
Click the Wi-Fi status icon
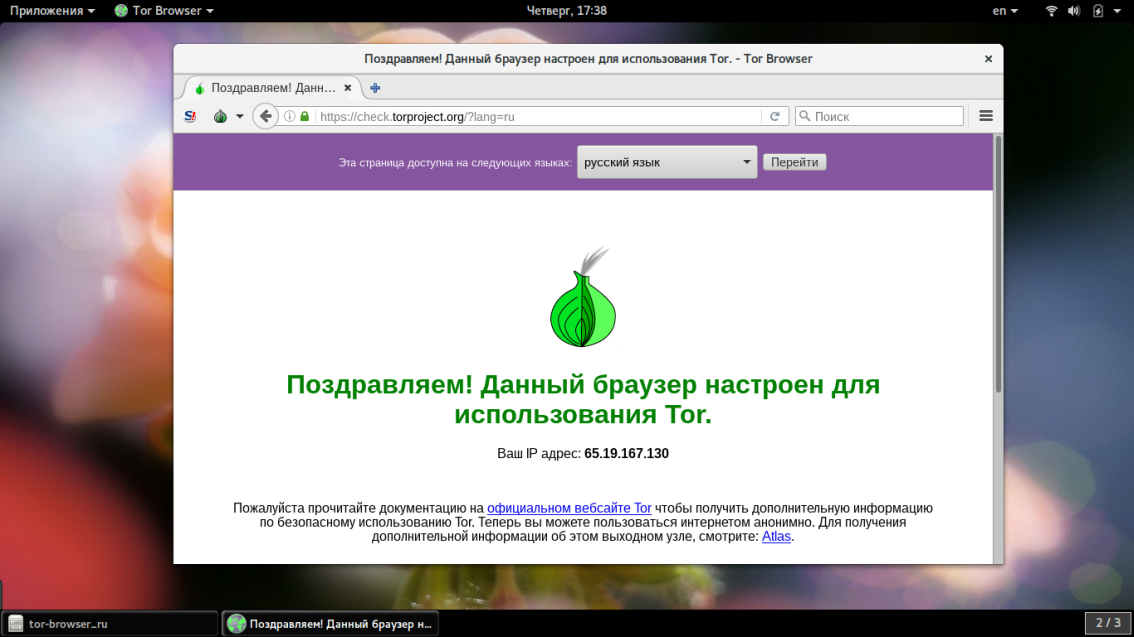coord(1052,11)
